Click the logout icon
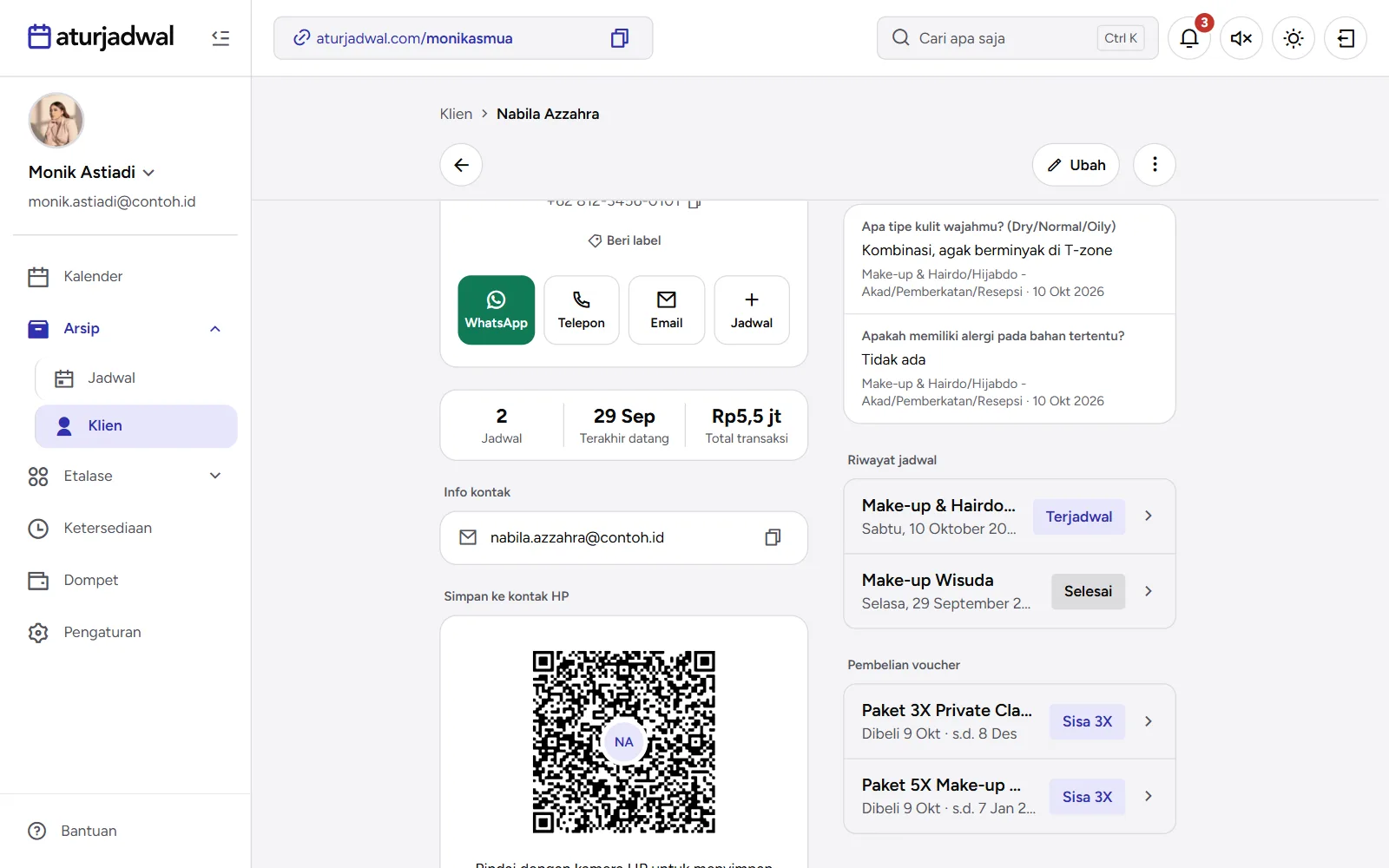This screenshot has width=1389, height=868. point(1346,38)
